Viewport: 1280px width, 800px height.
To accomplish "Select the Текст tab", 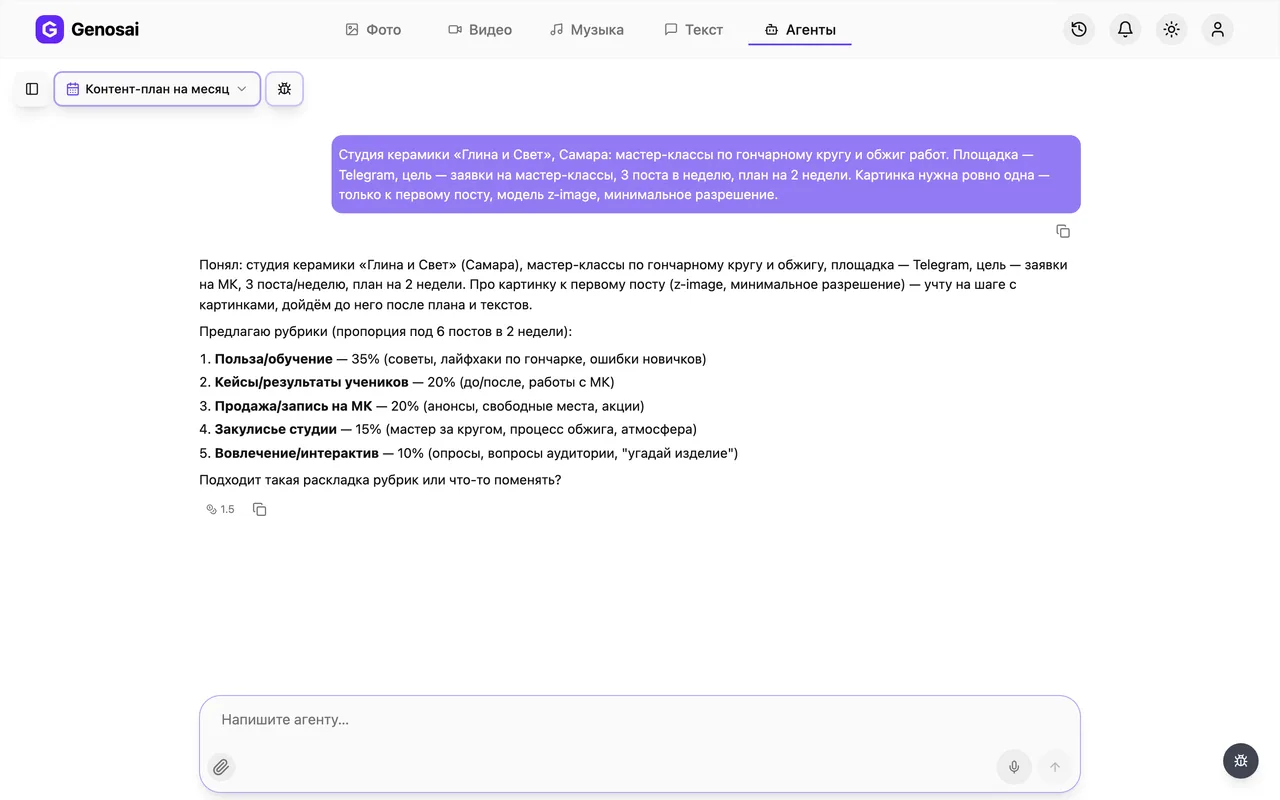I will point(694,30).
